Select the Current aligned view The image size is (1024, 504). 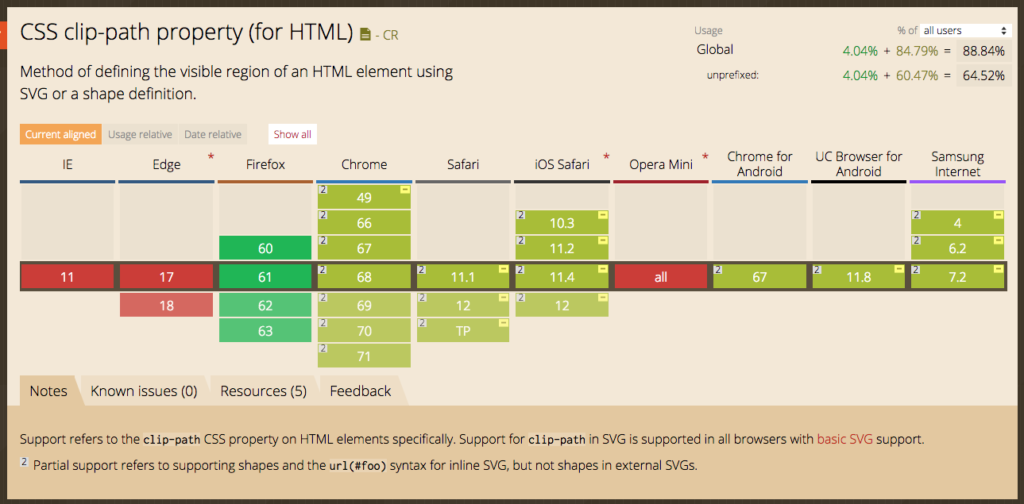click(x=60, y=134)
